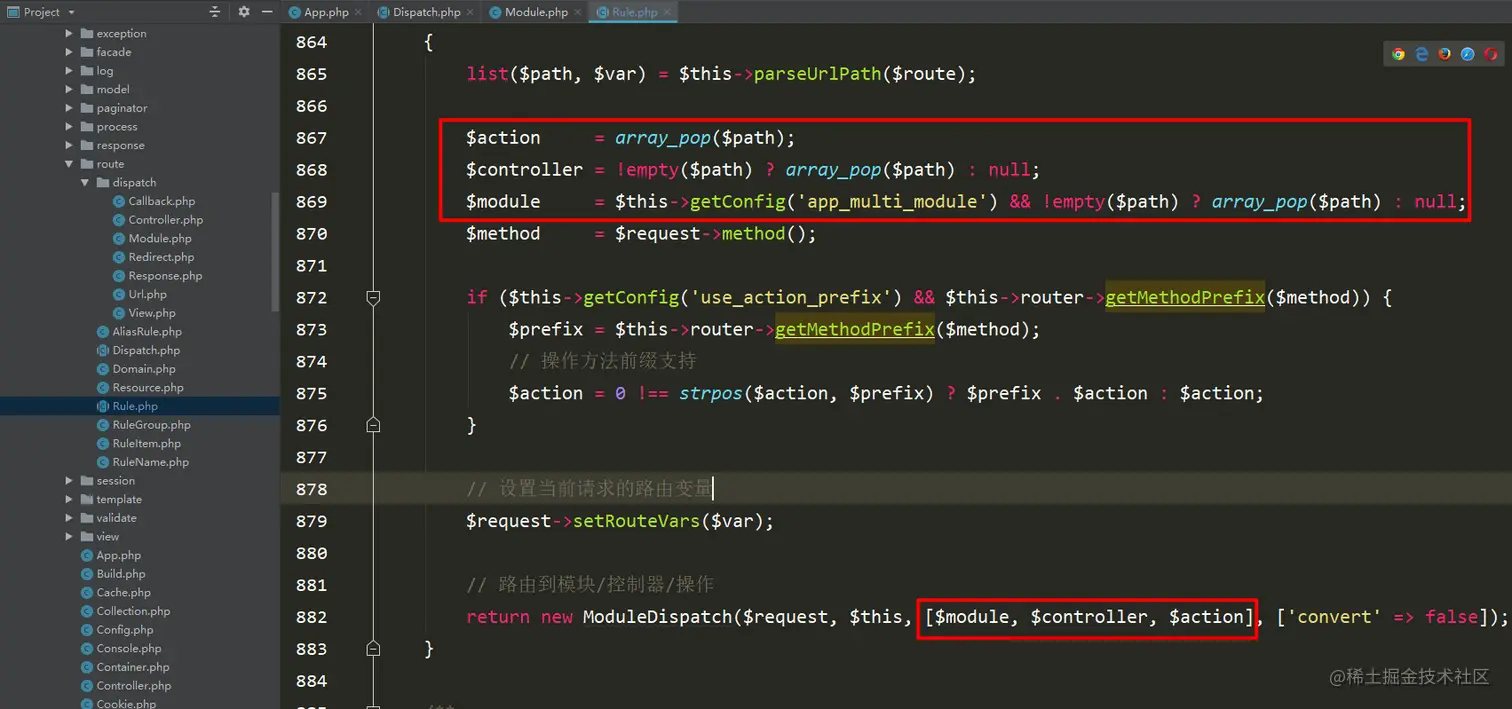Hide the Project tool window
The height and width of the screenshot is (709, 1512).
(266, 12)
